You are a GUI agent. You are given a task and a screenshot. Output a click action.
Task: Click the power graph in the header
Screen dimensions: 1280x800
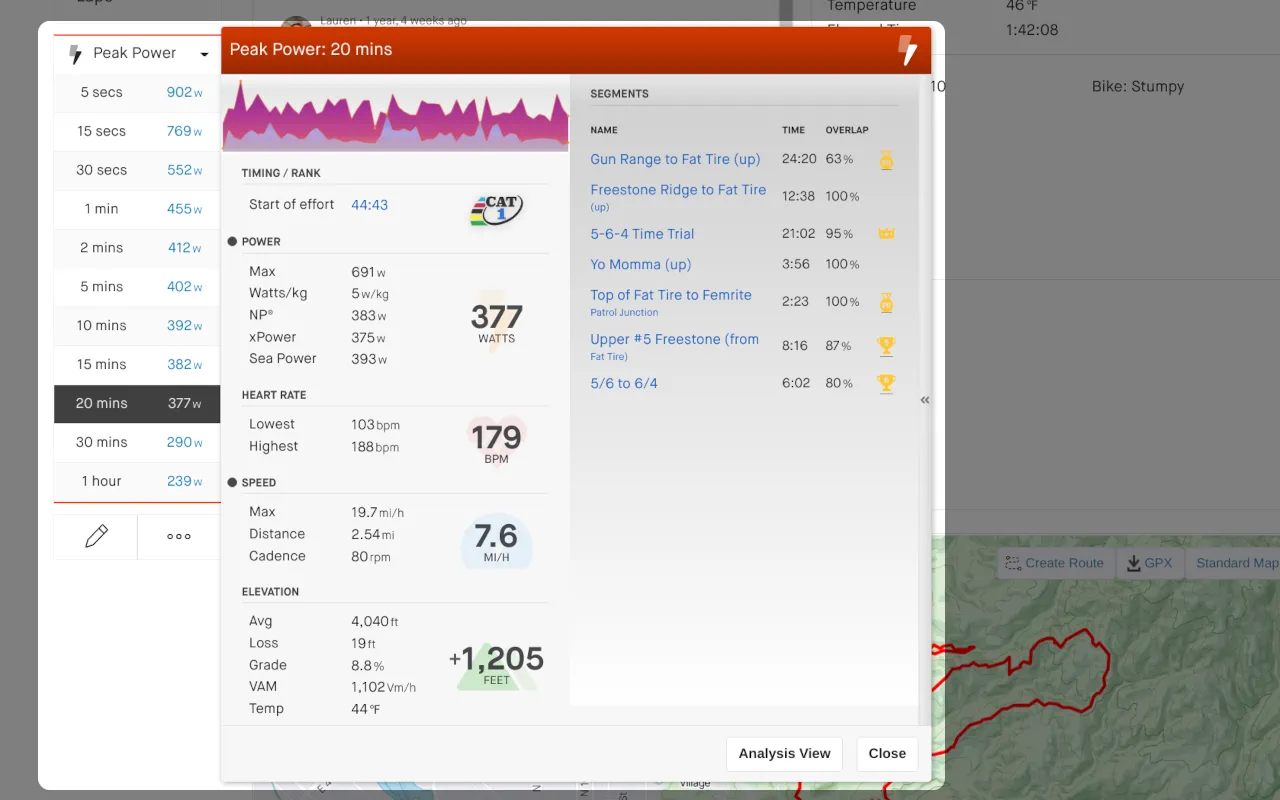[x=395, y=115]
